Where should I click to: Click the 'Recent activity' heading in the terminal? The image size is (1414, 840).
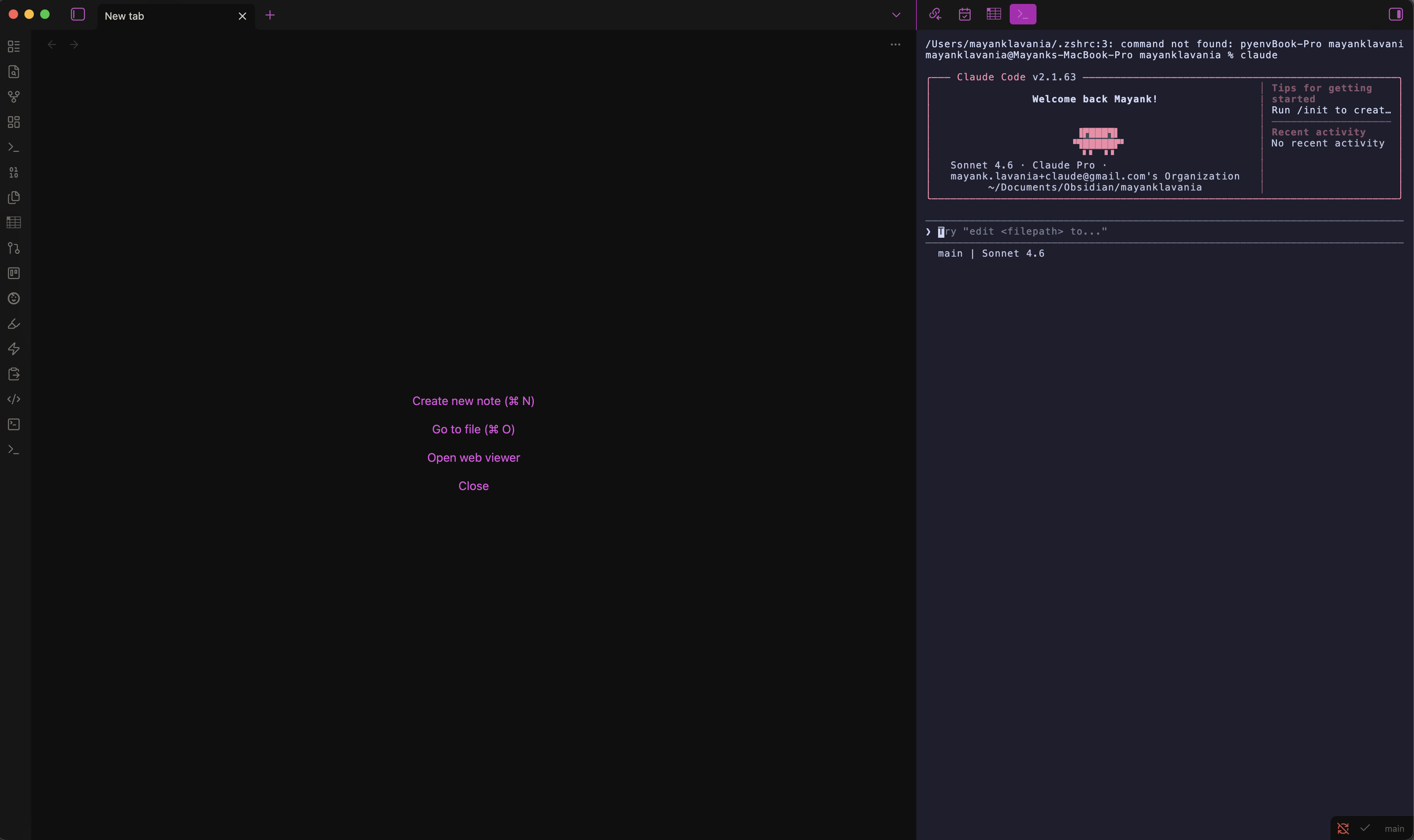click(x=1318, y=132)
